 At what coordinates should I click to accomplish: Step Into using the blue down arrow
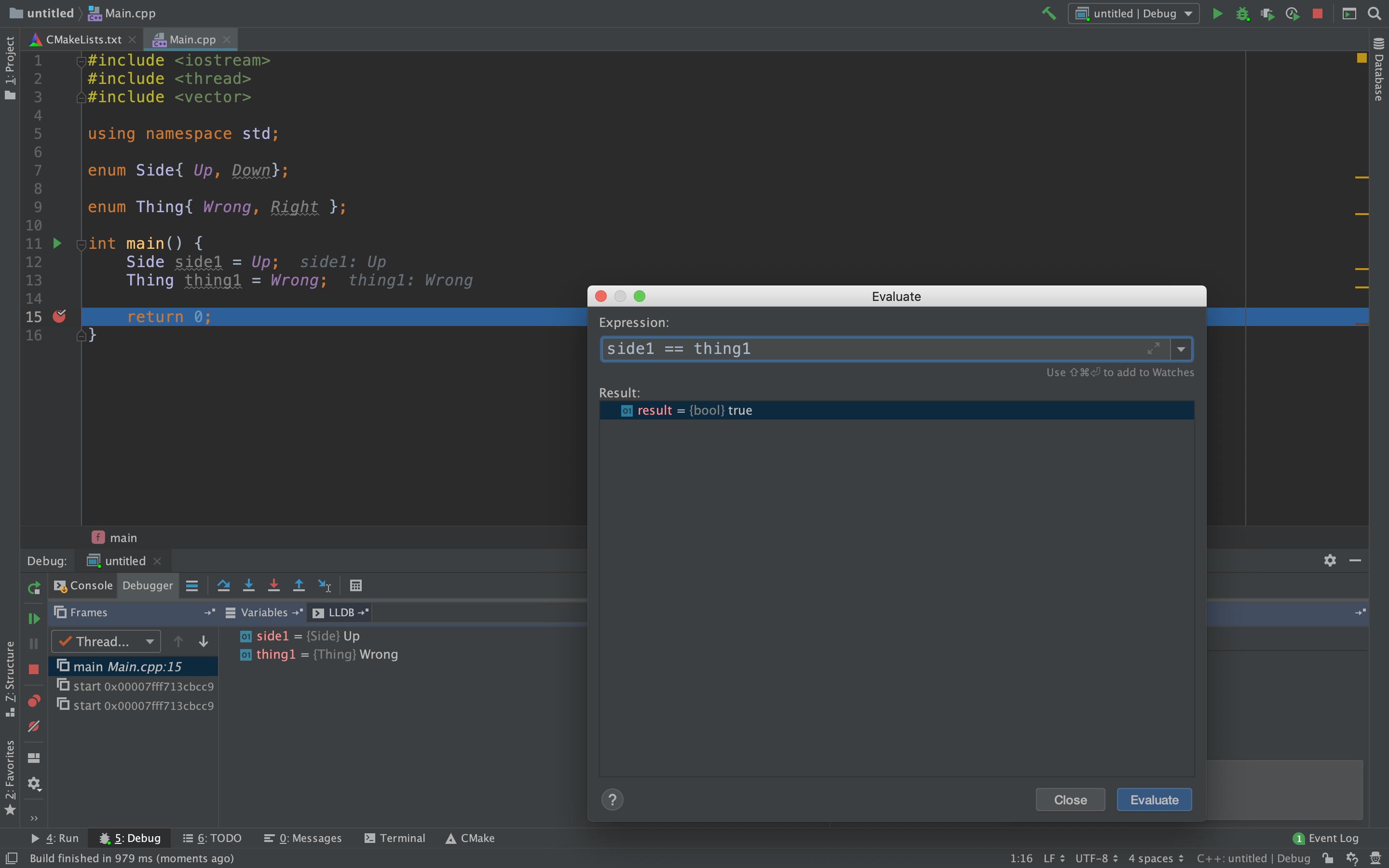(x=248, y=585)
